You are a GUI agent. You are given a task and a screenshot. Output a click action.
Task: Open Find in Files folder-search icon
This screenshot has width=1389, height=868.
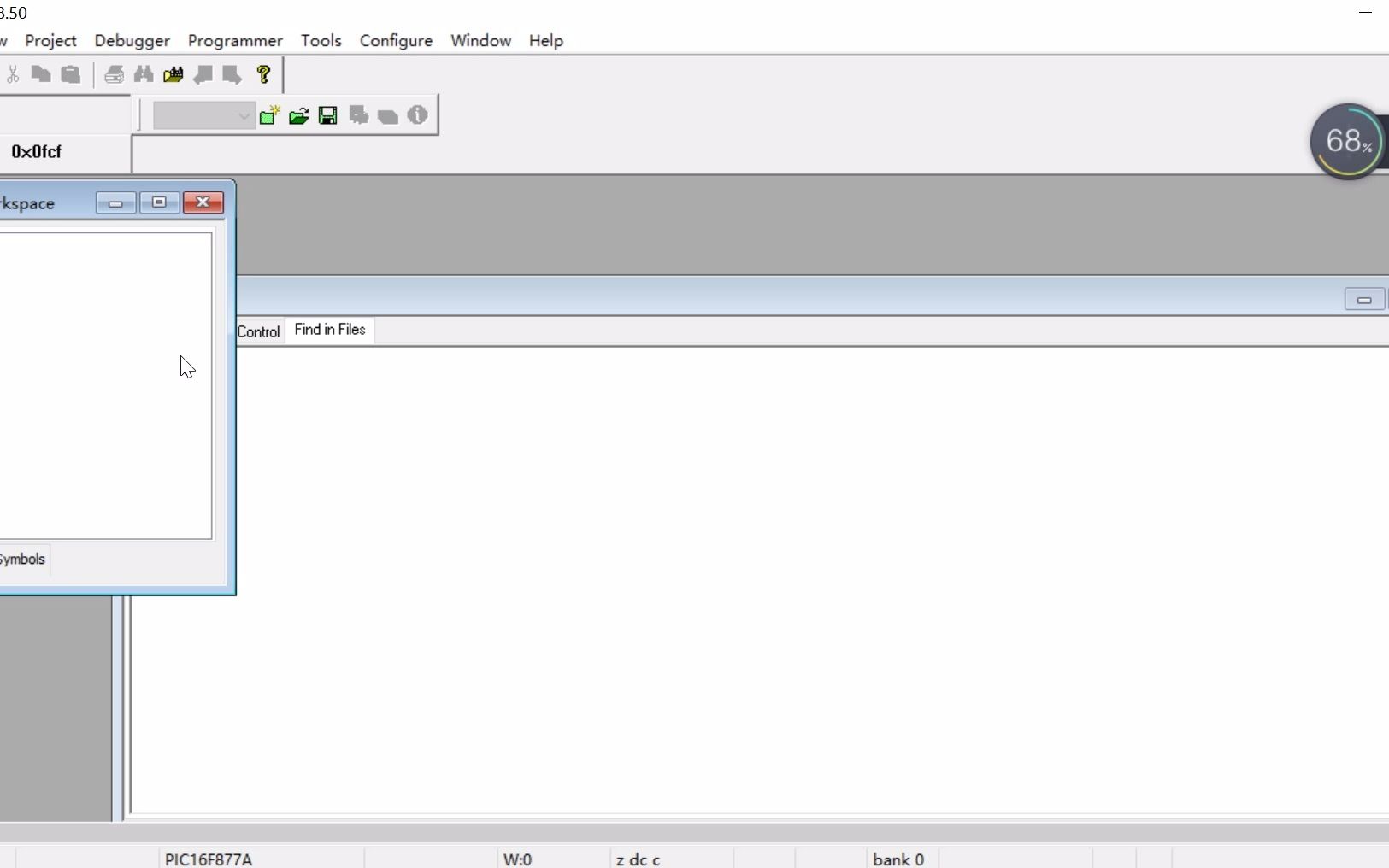tap(174, 75)
